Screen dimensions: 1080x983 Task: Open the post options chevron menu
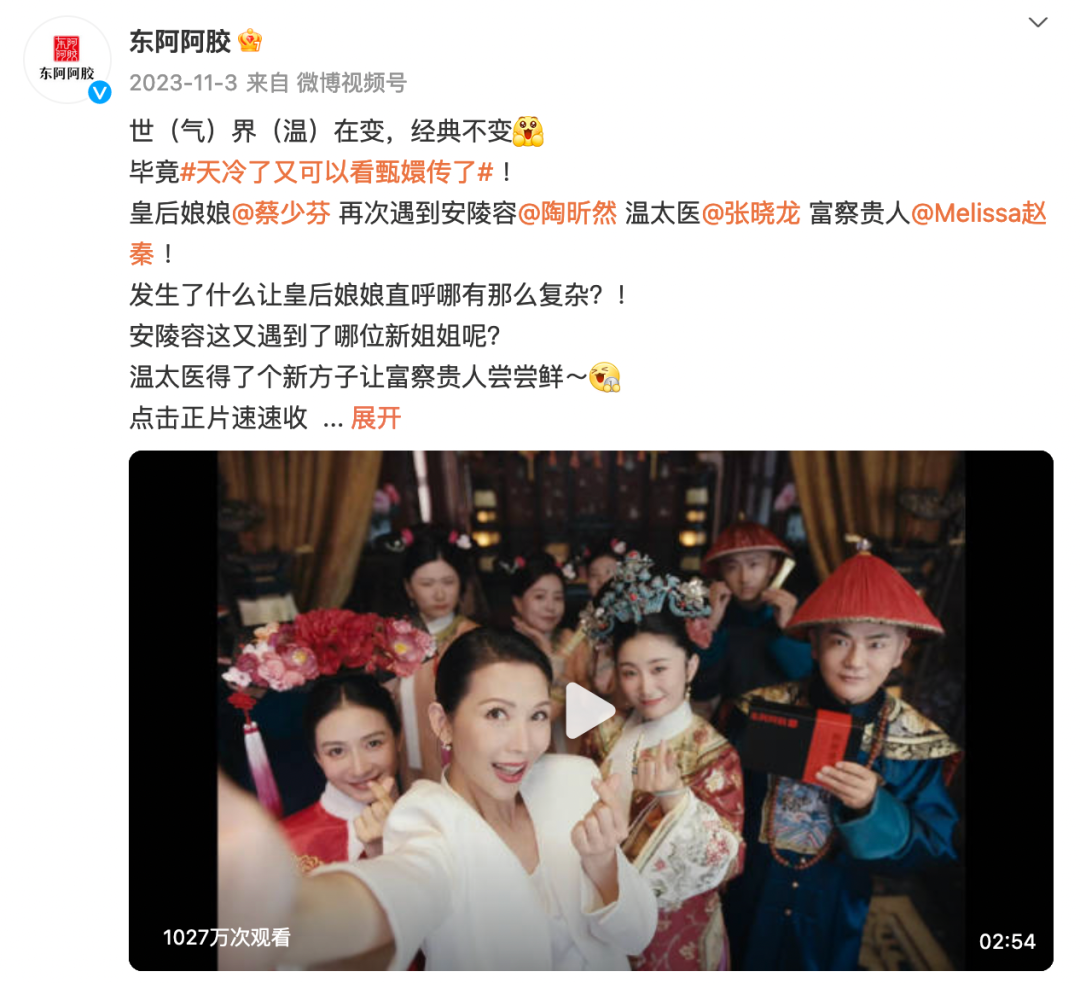1037,22
